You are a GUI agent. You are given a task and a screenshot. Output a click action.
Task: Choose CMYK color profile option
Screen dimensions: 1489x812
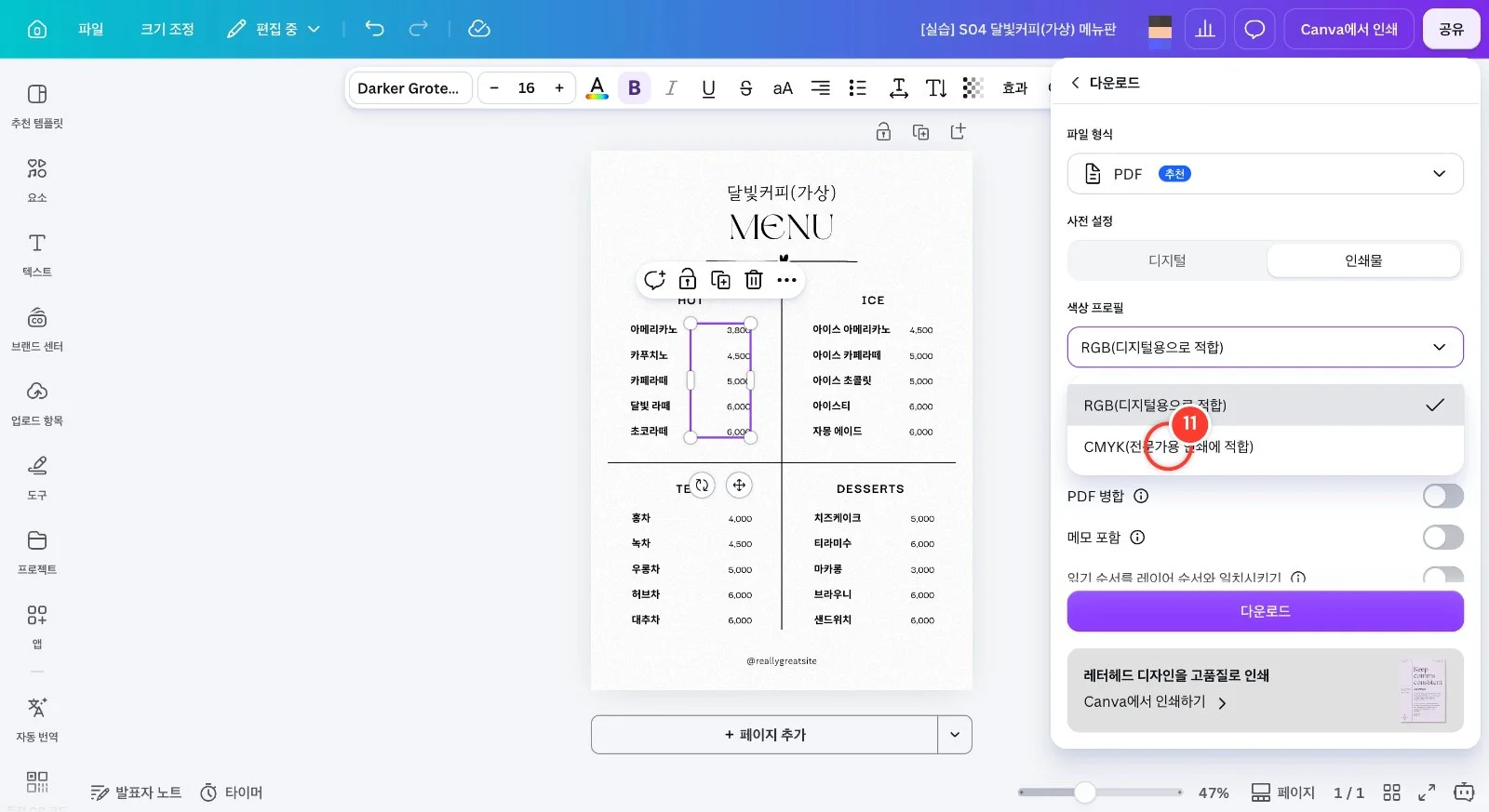click(1265, 446)
